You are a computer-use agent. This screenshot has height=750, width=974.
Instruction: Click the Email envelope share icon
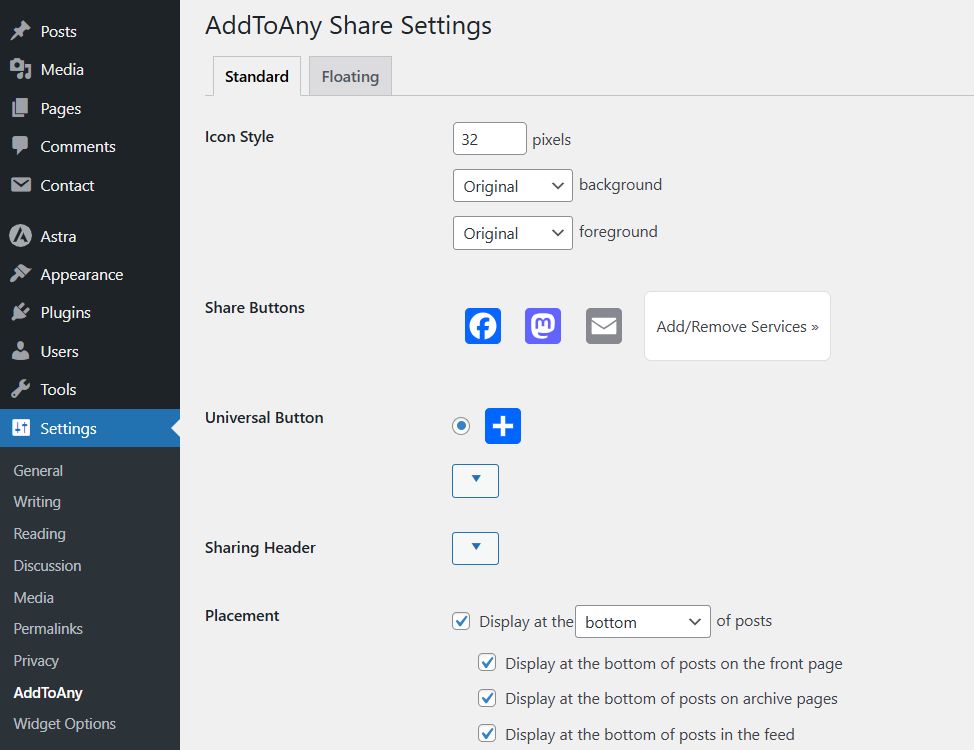(x=604, y=326)
